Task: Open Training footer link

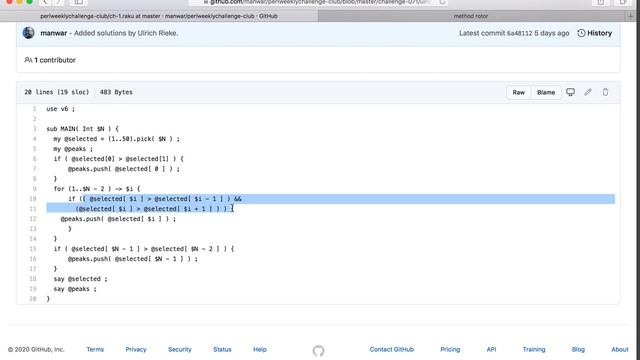Action: pos(534,349)
